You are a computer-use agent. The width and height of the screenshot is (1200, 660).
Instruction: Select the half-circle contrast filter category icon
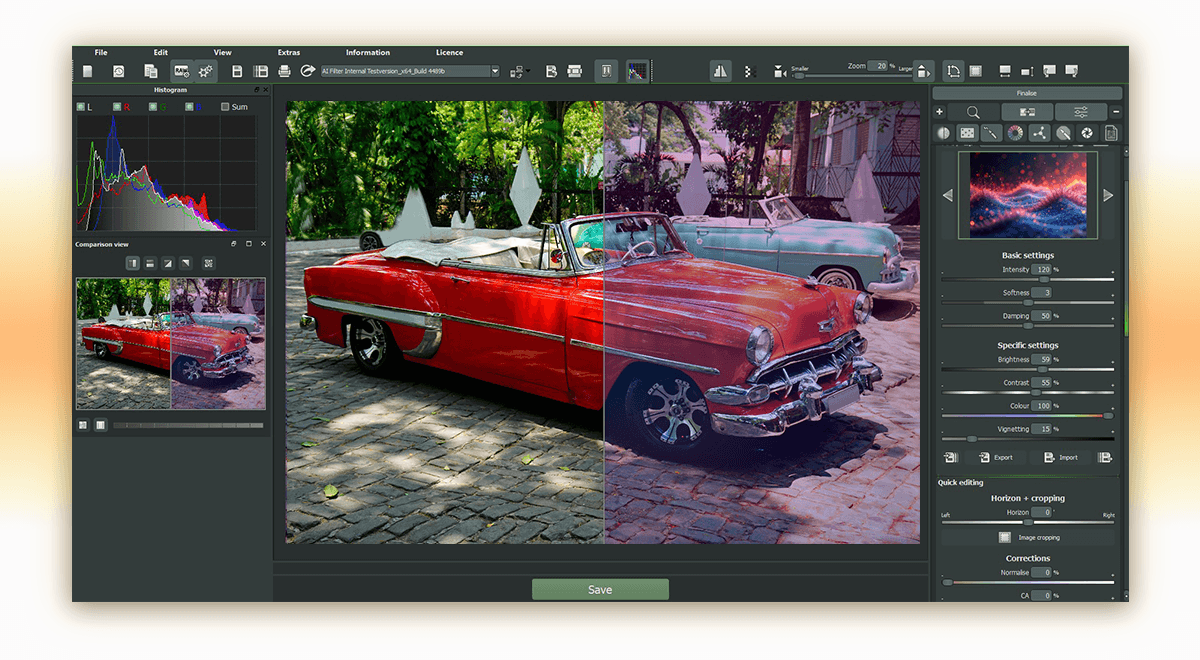point(943,133)
